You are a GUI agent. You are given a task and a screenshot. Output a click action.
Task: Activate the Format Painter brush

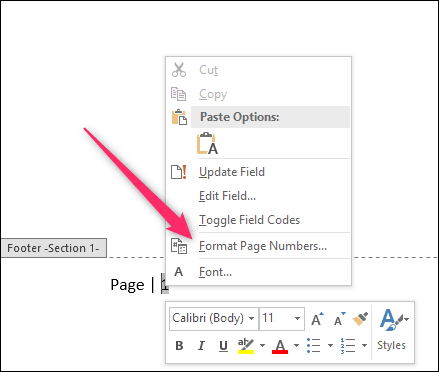click(360, 319)
